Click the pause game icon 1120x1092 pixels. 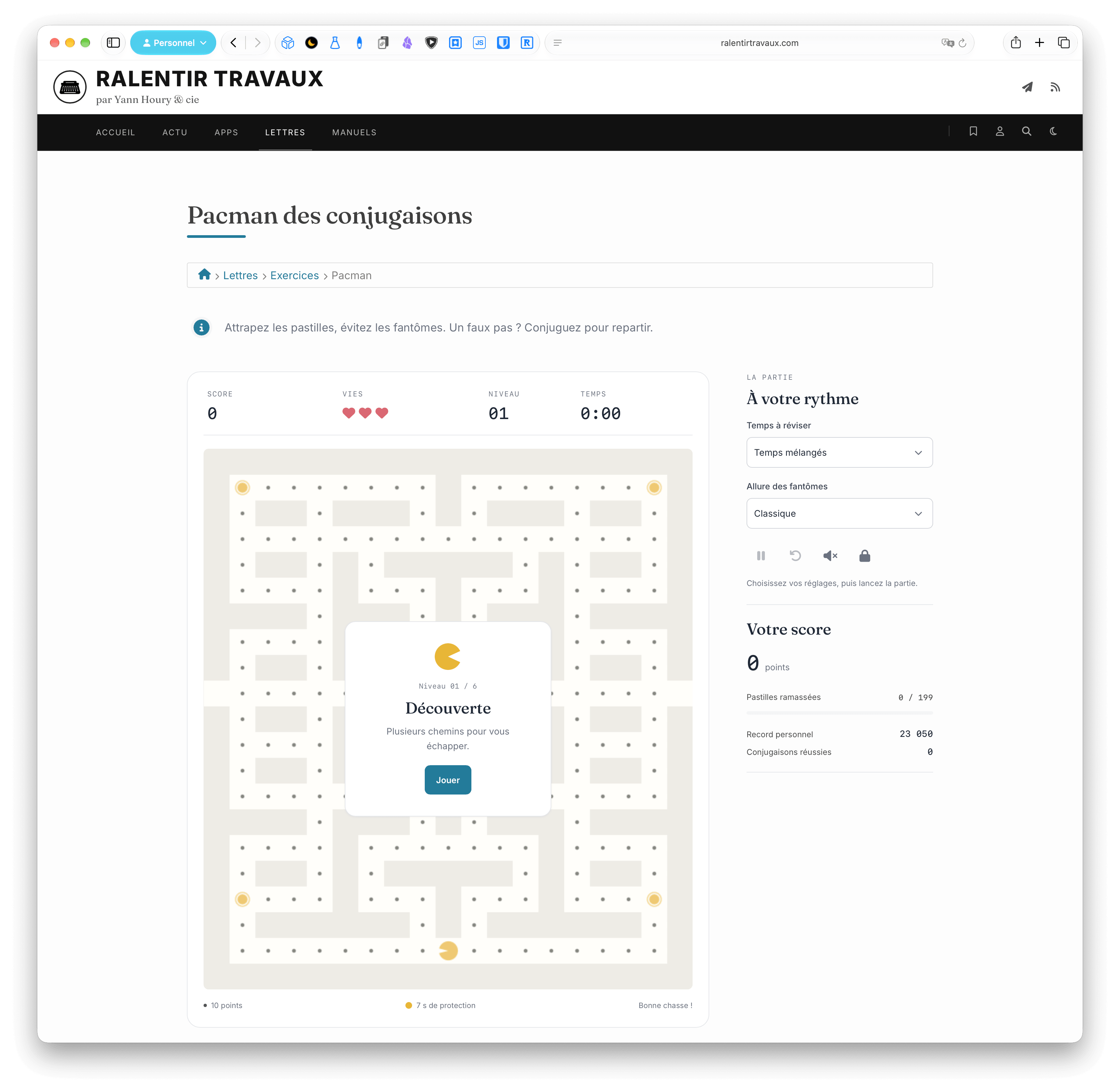(x=761, y=555)
